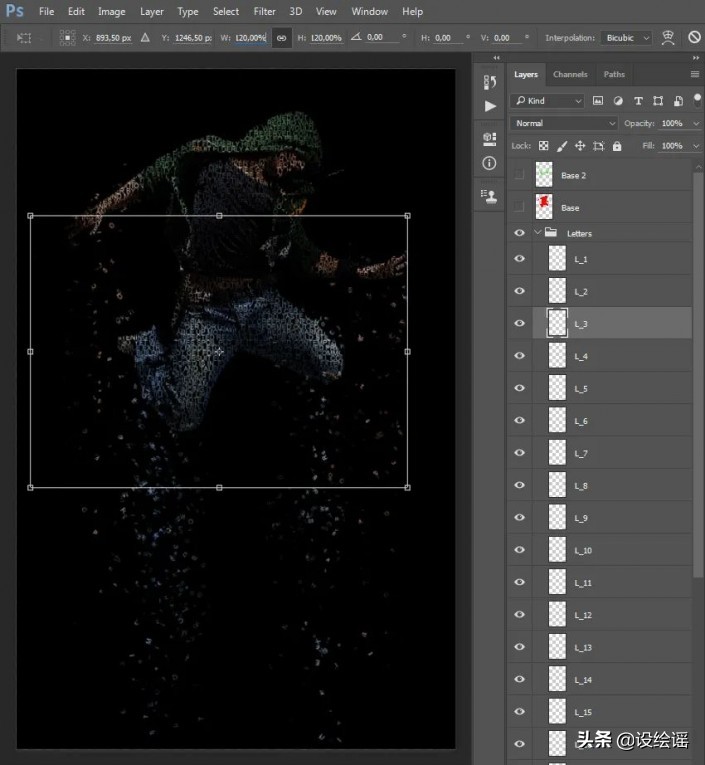Hide the Letters group visibility
The width and height of the screenshot is (705, 765).
tap(519, 233)
